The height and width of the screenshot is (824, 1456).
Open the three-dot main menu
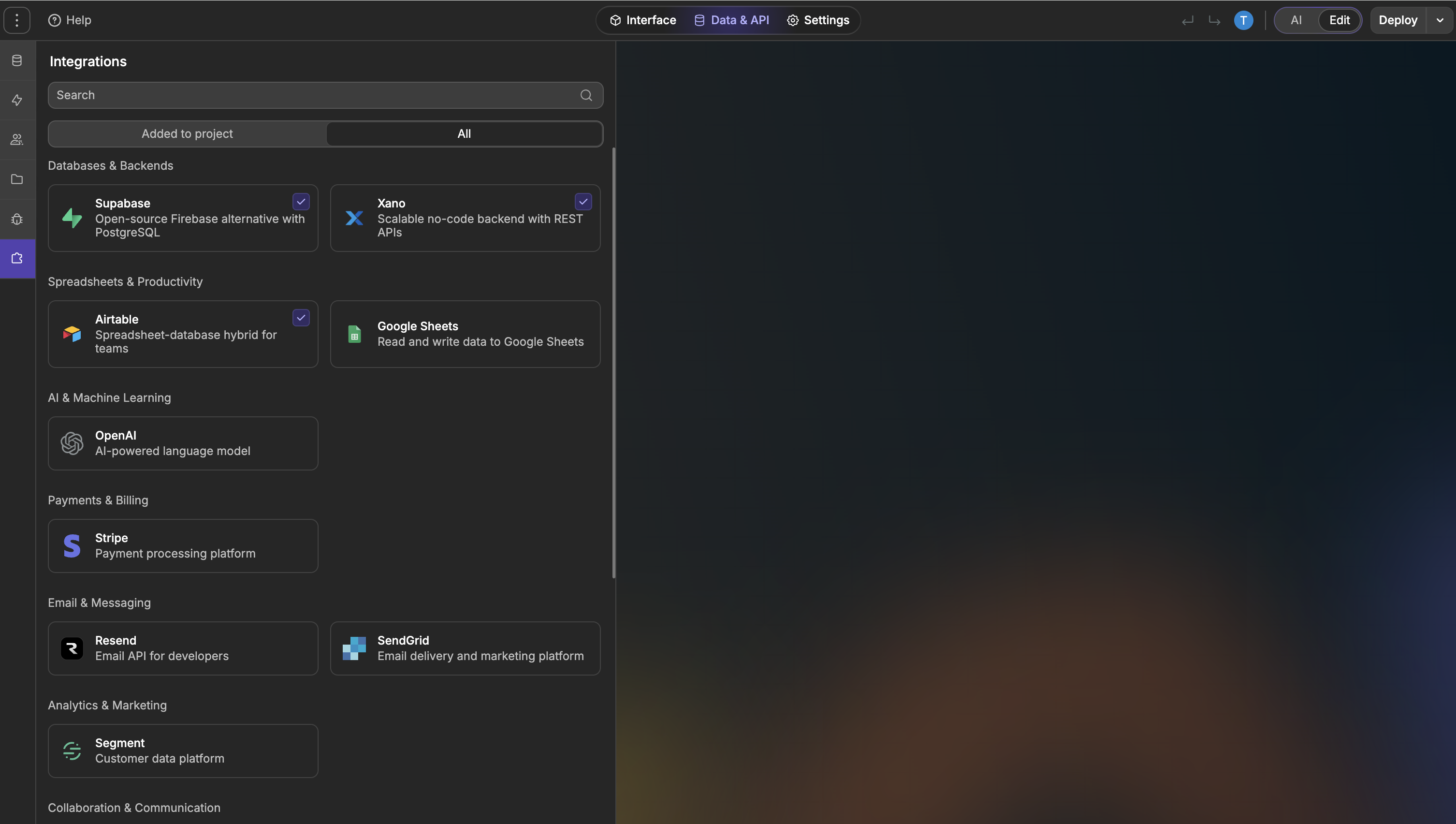(17, 20)
